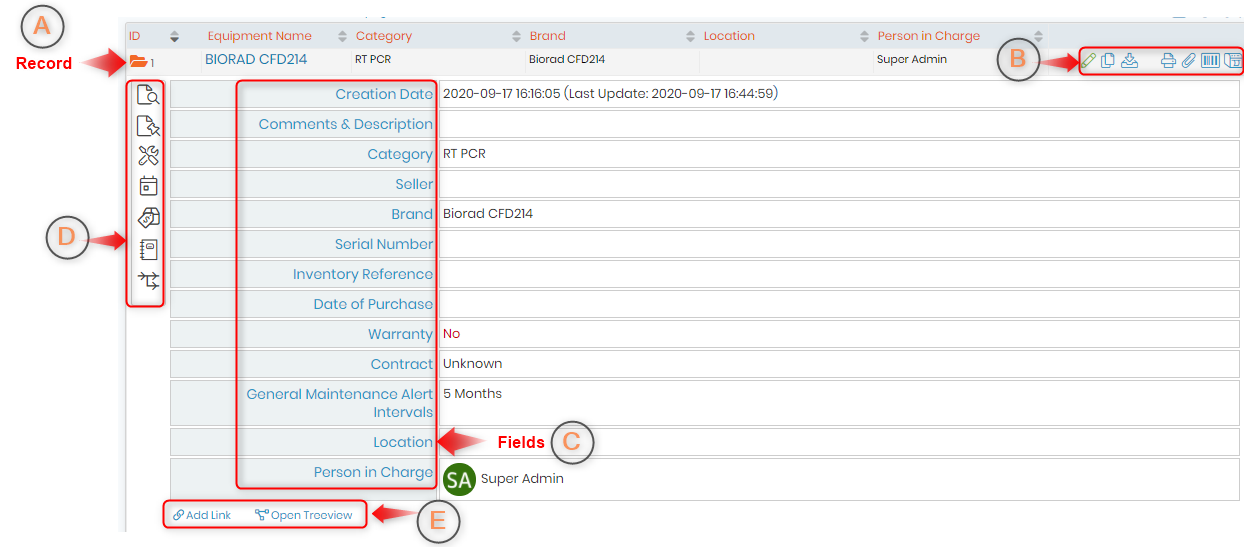Click the Person in Charge column header
Screen dimensions: 1244x547
click(929, 36)
